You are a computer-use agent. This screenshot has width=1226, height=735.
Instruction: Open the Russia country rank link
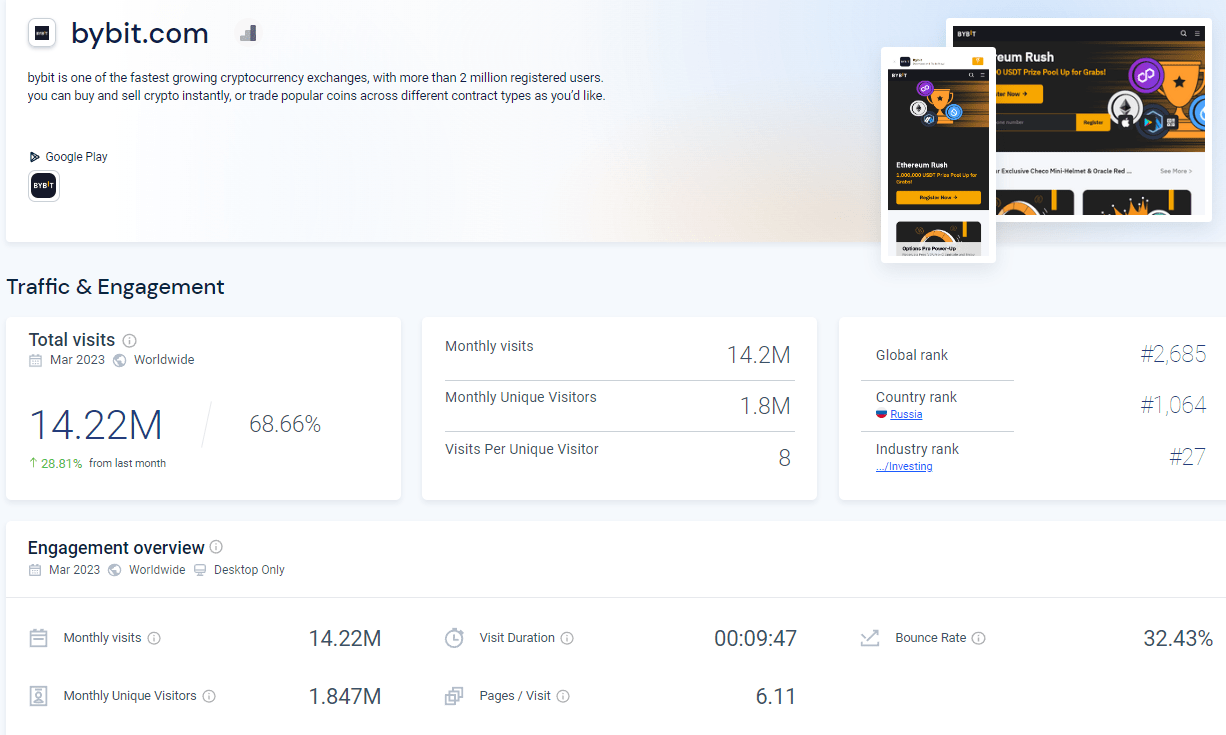[906, 414]
